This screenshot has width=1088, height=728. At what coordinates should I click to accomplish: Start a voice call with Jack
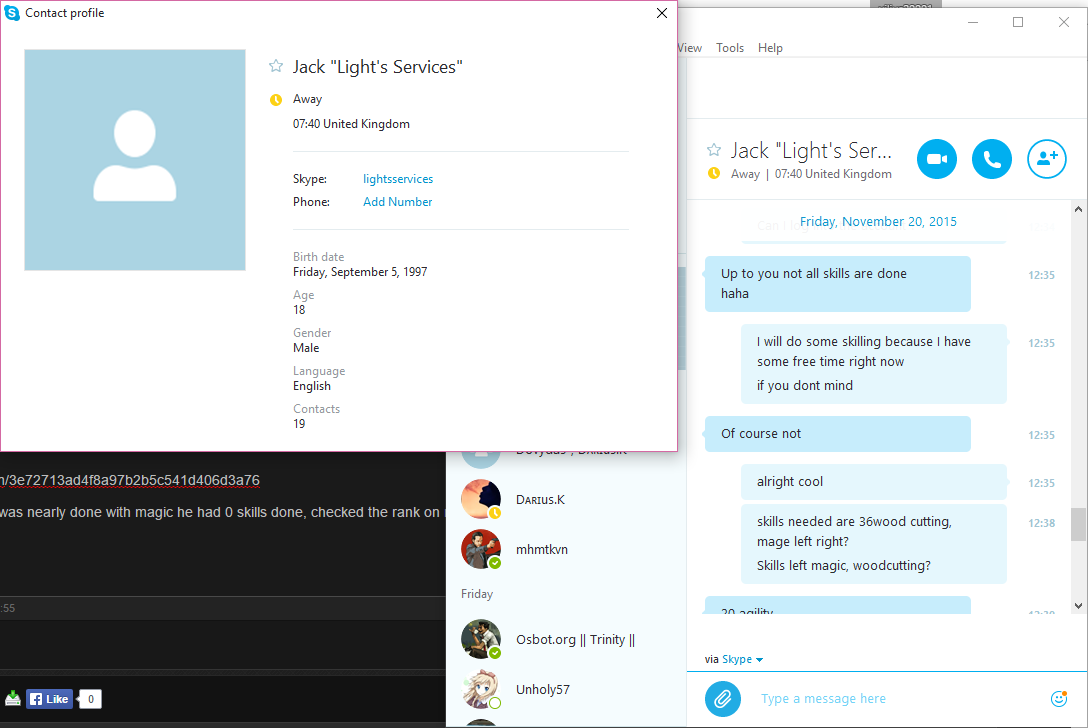coord(992,159)
